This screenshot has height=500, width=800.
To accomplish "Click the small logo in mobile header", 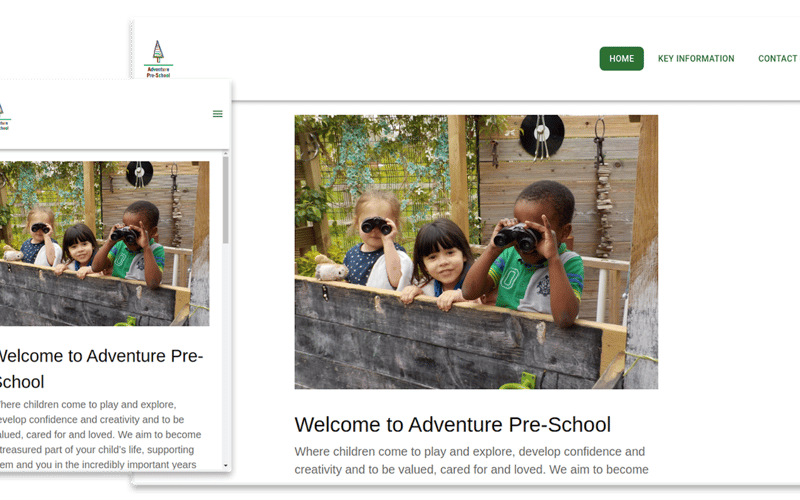I will coord(4,117).
